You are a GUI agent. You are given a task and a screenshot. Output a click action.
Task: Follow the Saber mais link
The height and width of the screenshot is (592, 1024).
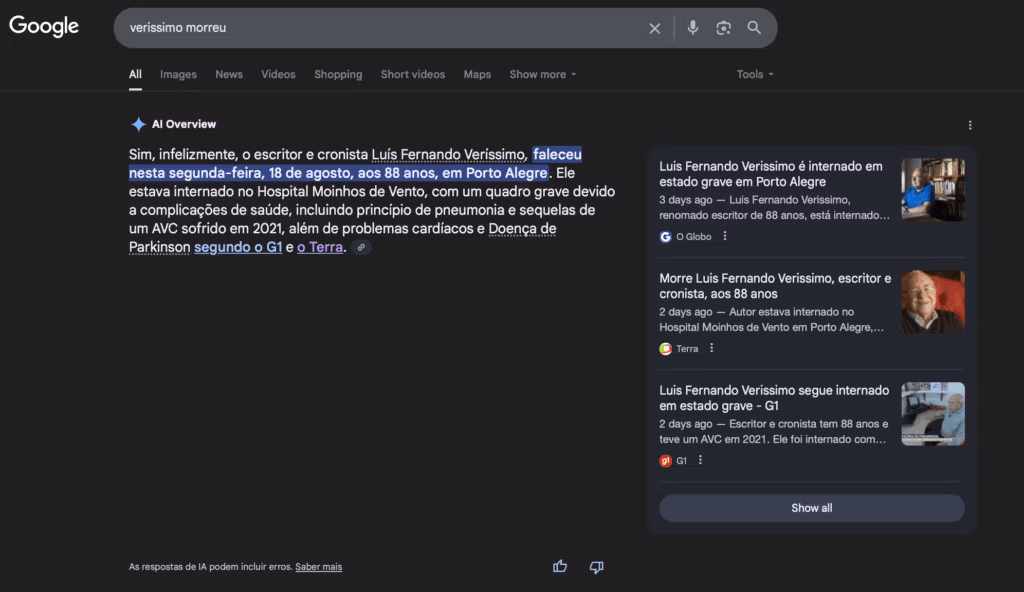(318, 567)
